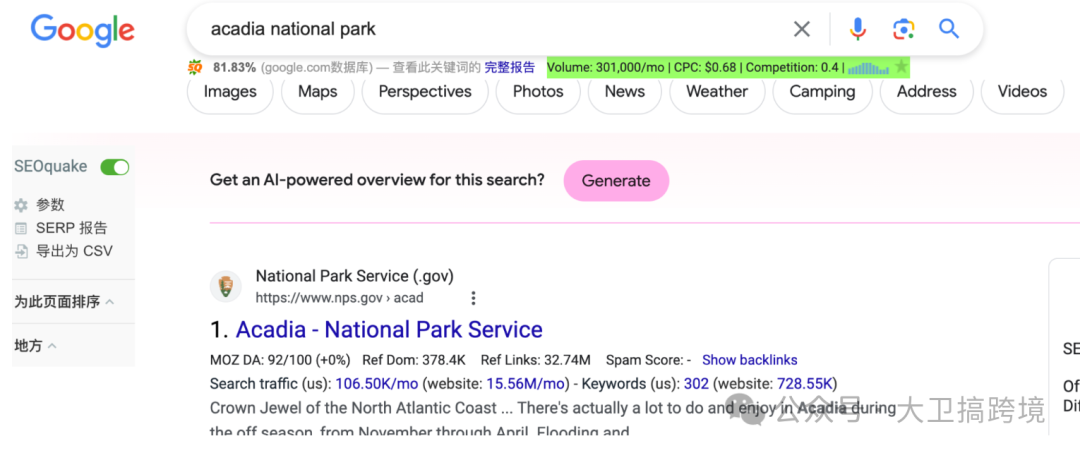Collapse the 为此页面排序 section
Viewport: 1080px width, 453px height.
coord(109,302)
